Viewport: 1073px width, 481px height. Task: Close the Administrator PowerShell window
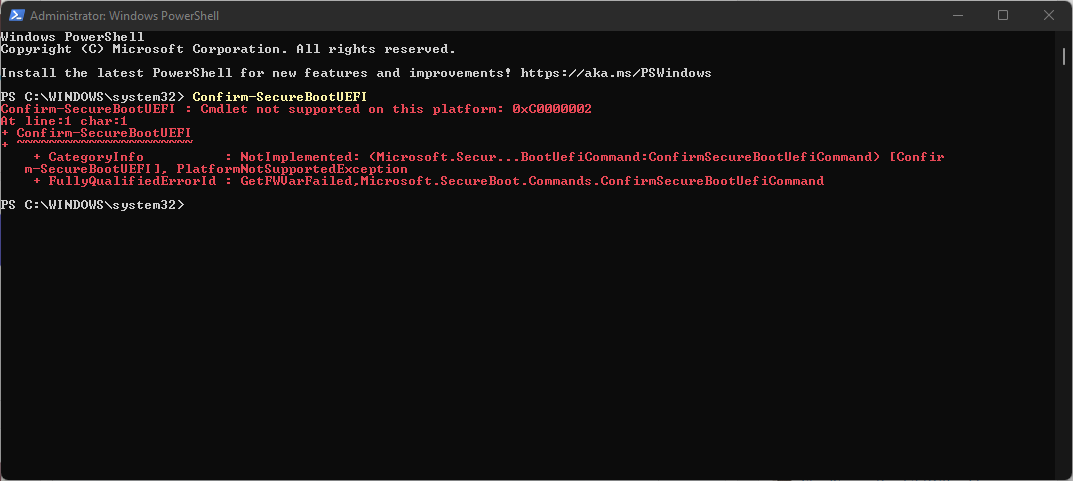click(1049, 16)
